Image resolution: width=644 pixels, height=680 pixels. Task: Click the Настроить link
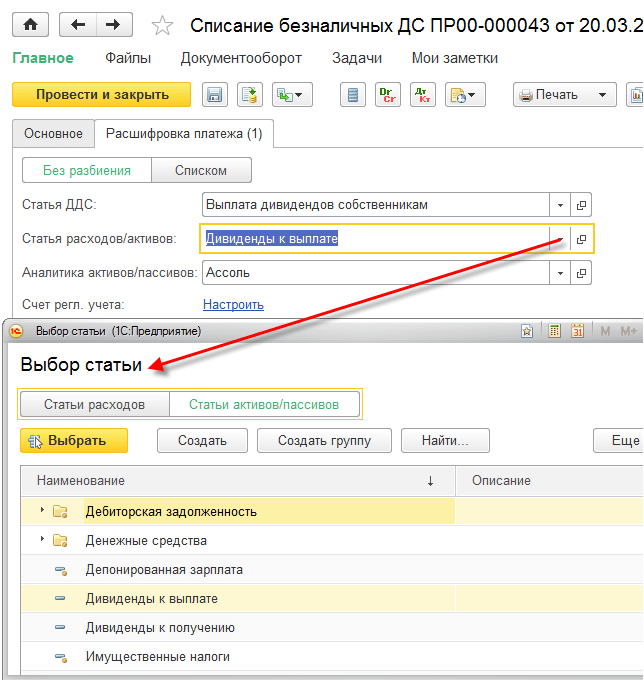(233, 305)
